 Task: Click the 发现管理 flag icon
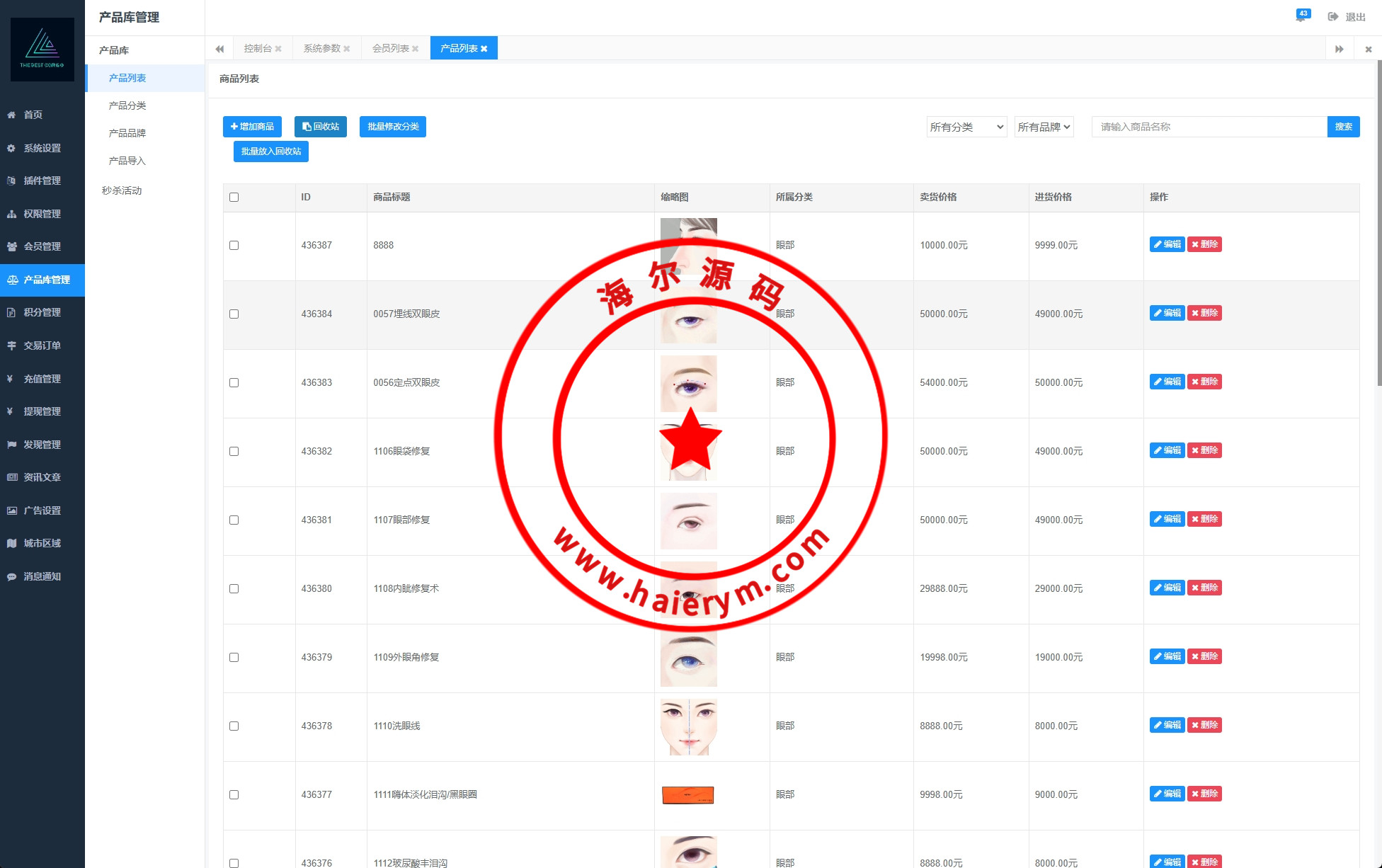(11, 445)
